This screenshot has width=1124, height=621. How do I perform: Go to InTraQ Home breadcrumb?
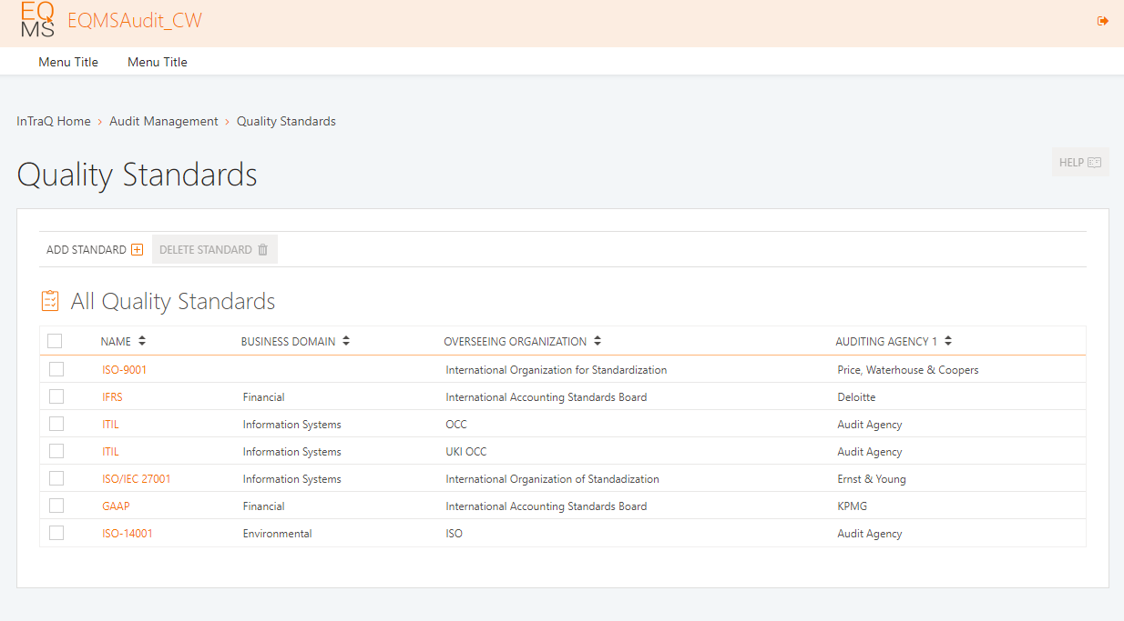53,121
